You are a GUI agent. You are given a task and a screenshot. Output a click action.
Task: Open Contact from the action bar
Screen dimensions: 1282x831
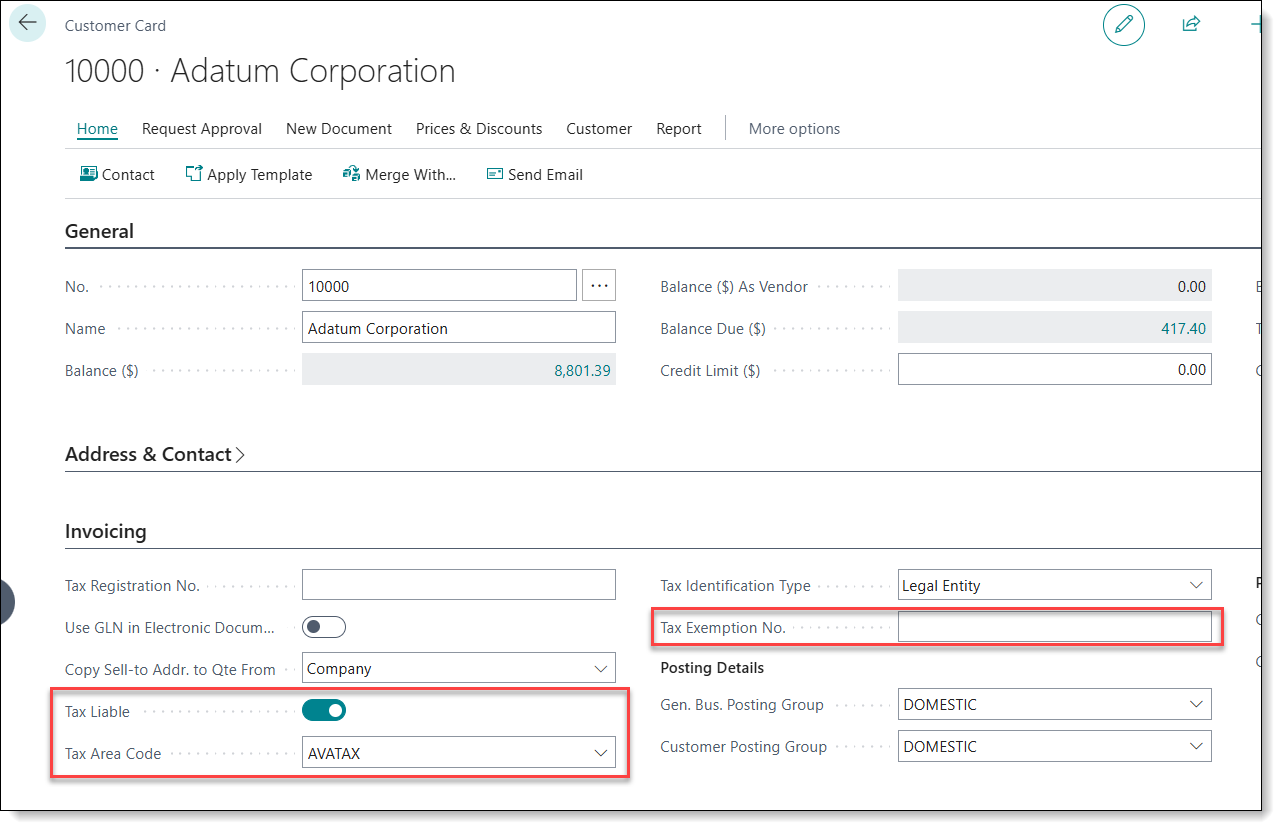(x=117, y=174)
